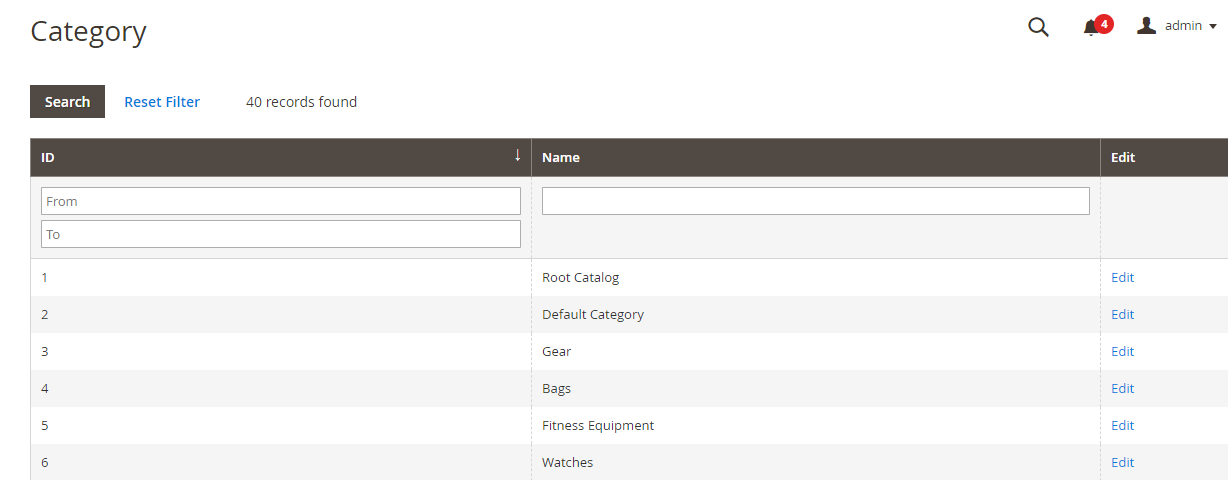
Task: Focus the ID From filter field
Action: (x=280, y=201)
